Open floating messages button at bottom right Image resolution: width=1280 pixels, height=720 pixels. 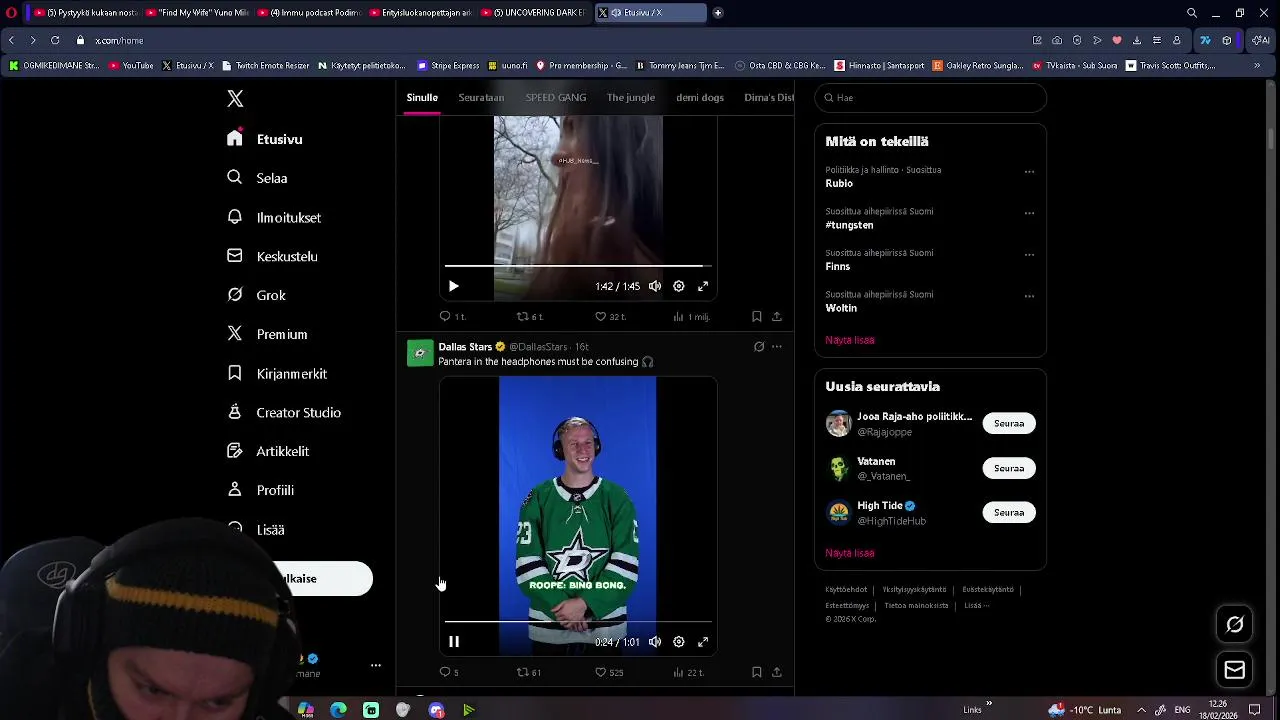point(1235,670)
